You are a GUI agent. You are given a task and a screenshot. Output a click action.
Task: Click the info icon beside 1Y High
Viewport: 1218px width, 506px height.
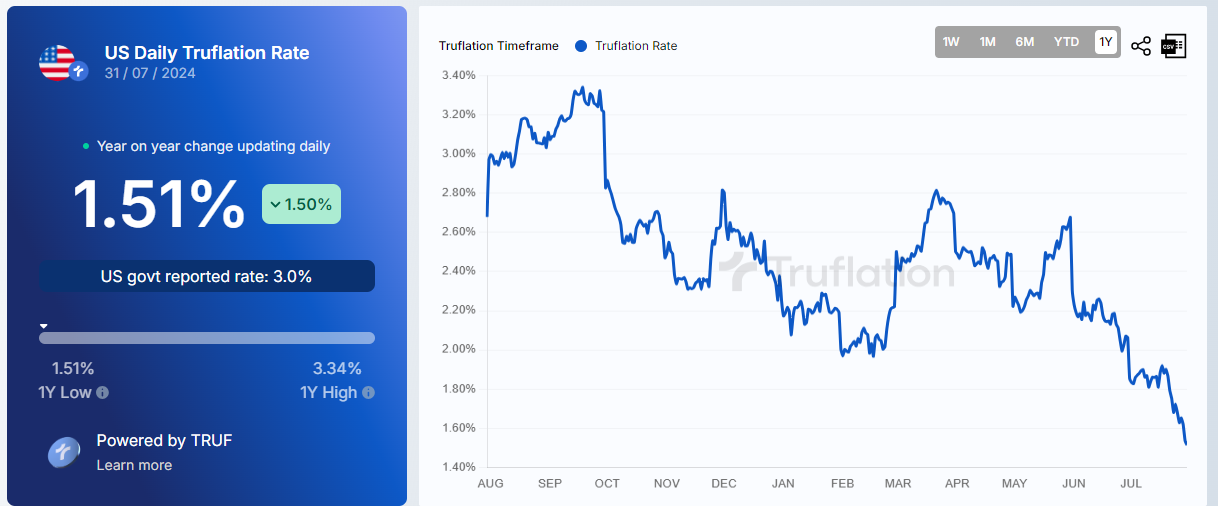pos(368,393)
